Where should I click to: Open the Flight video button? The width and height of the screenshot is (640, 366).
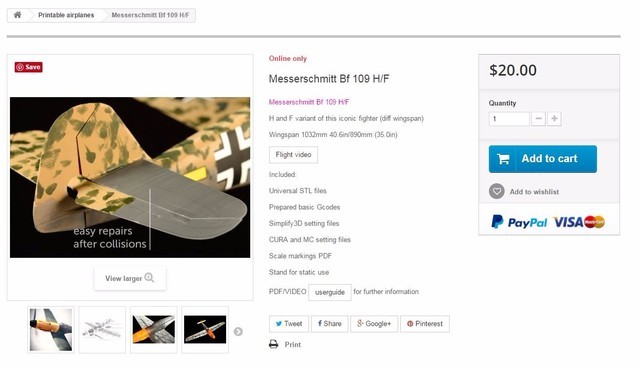(293, 155)
